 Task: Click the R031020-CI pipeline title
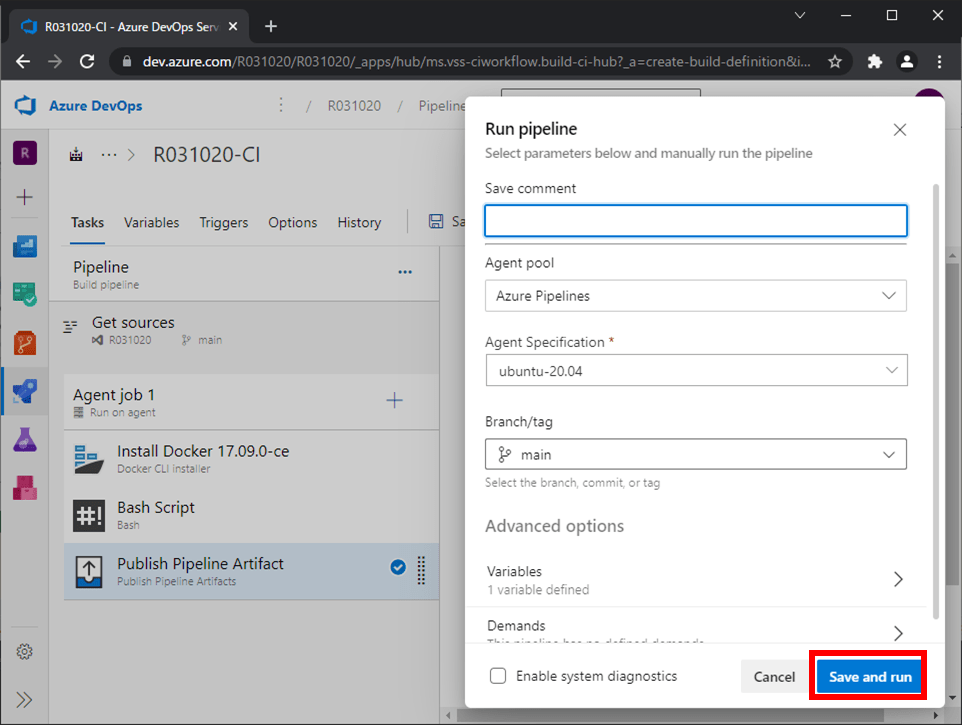207,155
